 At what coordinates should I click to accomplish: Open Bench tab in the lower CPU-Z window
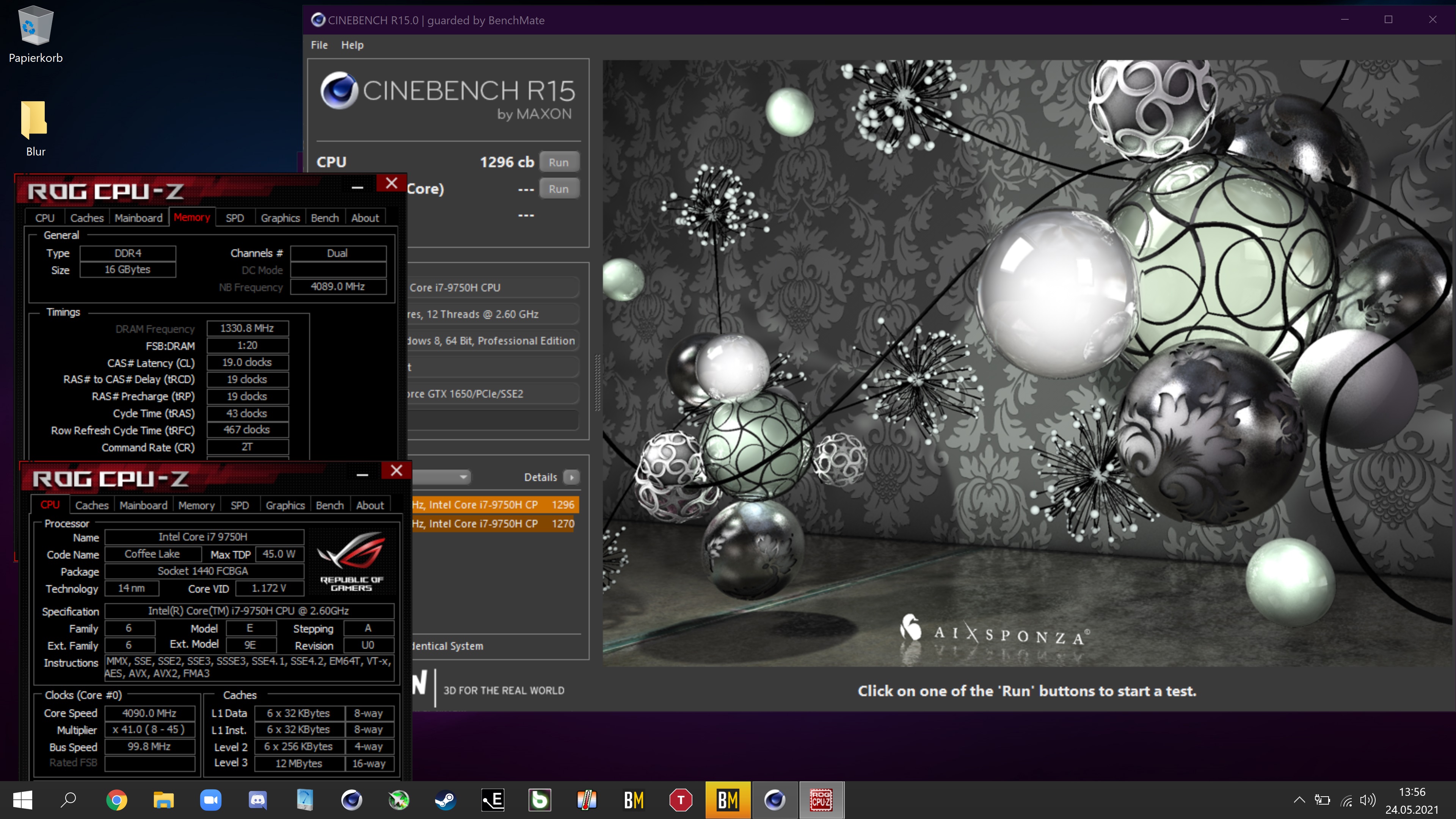[x=330, y=505]
